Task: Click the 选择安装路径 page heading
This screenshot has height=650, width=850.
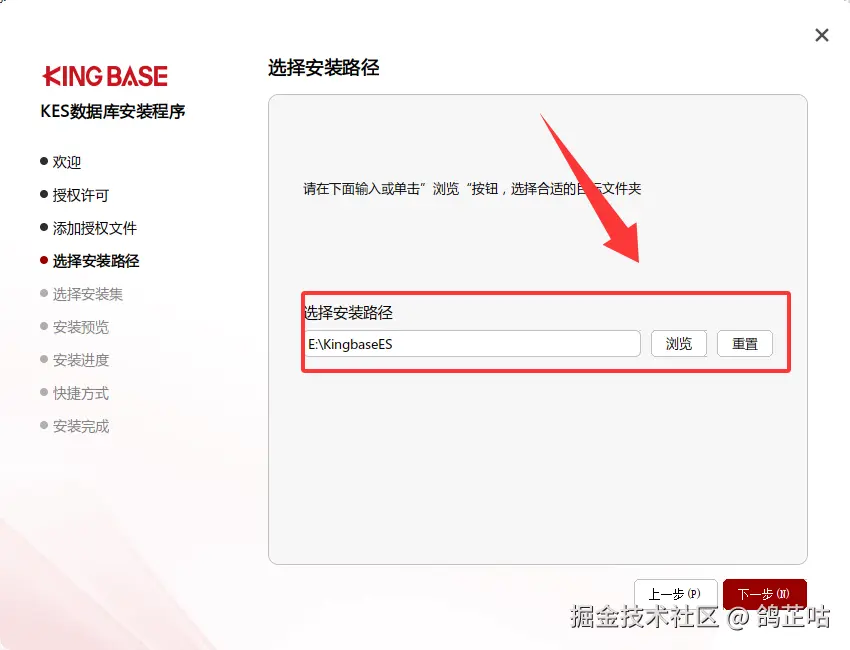Action: click(x=324, y=68)
